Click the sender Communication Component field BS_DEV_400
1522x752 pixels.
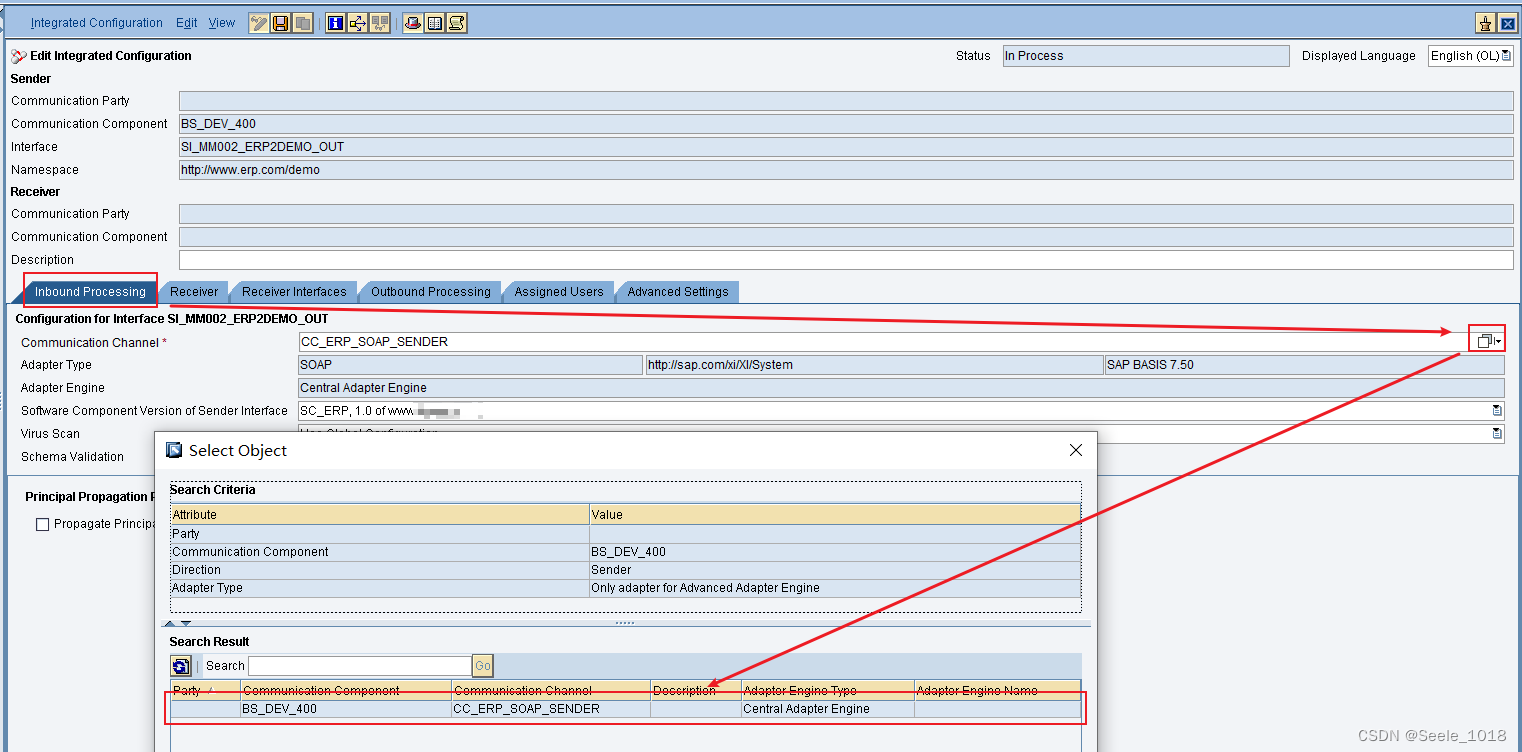[x=846, y=124]
